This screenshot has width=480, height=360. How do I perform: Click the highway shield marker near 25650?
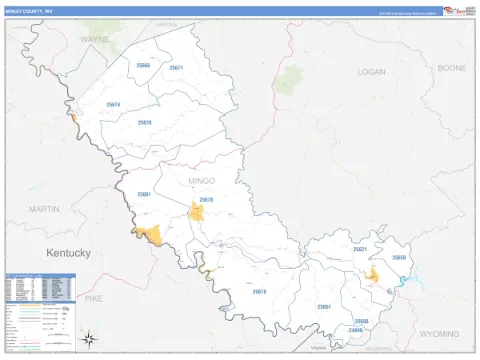point(390,291)
